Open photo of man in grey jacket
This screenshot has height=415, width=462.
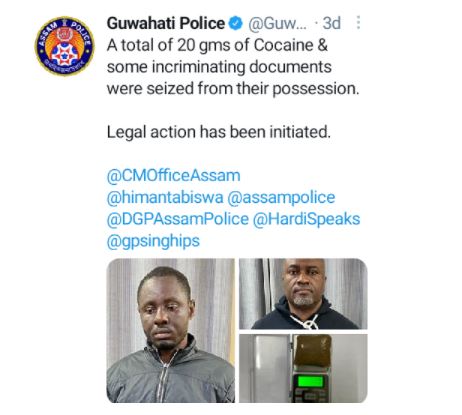pyautogui.click(x=171, y=331)
